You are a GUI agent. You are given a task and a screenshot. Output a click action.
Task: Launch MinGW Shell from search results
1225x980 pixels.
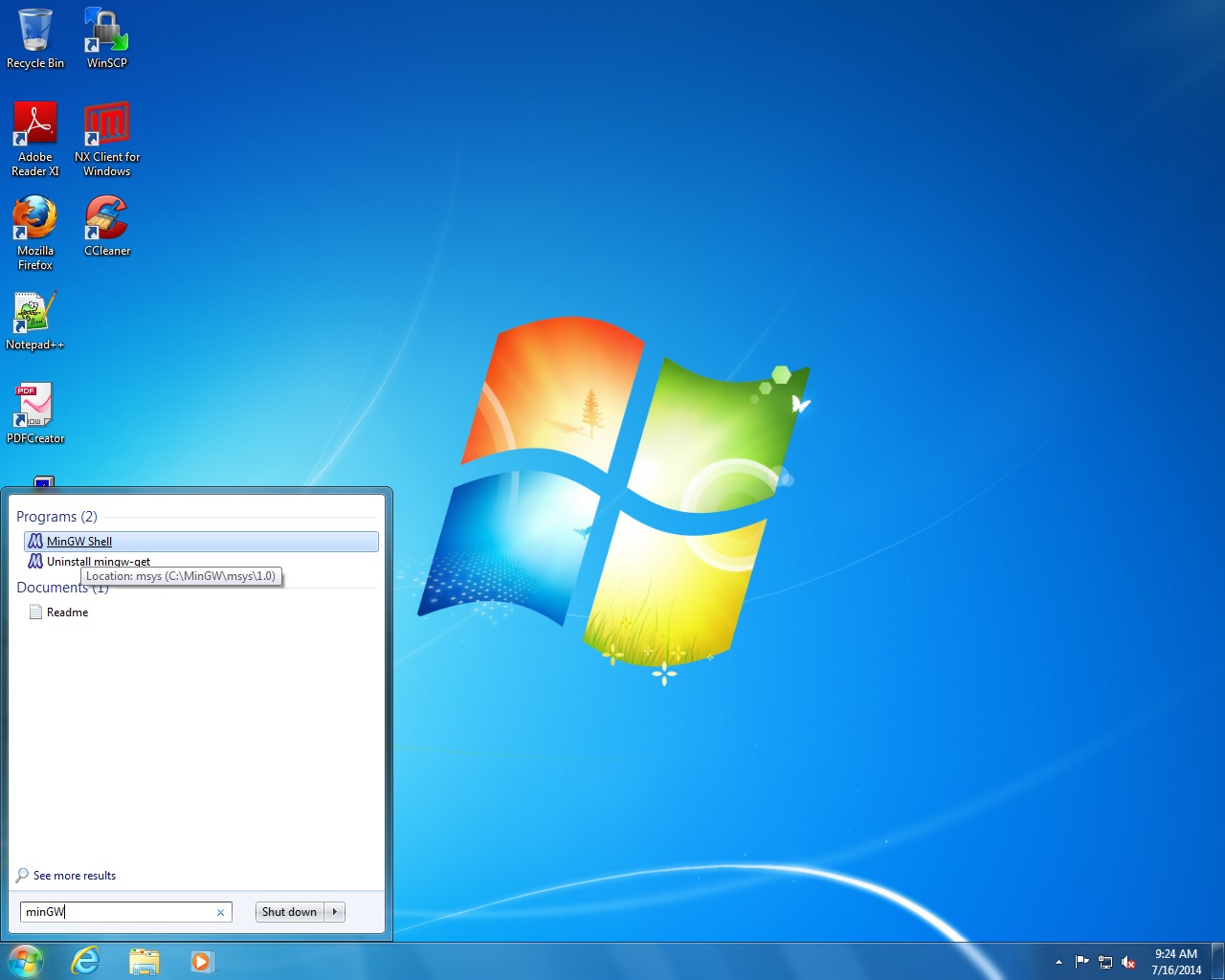point(79,541)
